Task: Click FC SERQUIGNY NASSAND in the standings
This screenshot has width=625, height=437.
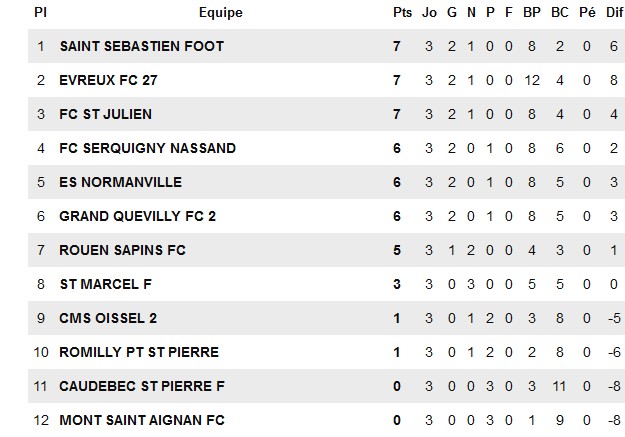Action: point(147,148)
